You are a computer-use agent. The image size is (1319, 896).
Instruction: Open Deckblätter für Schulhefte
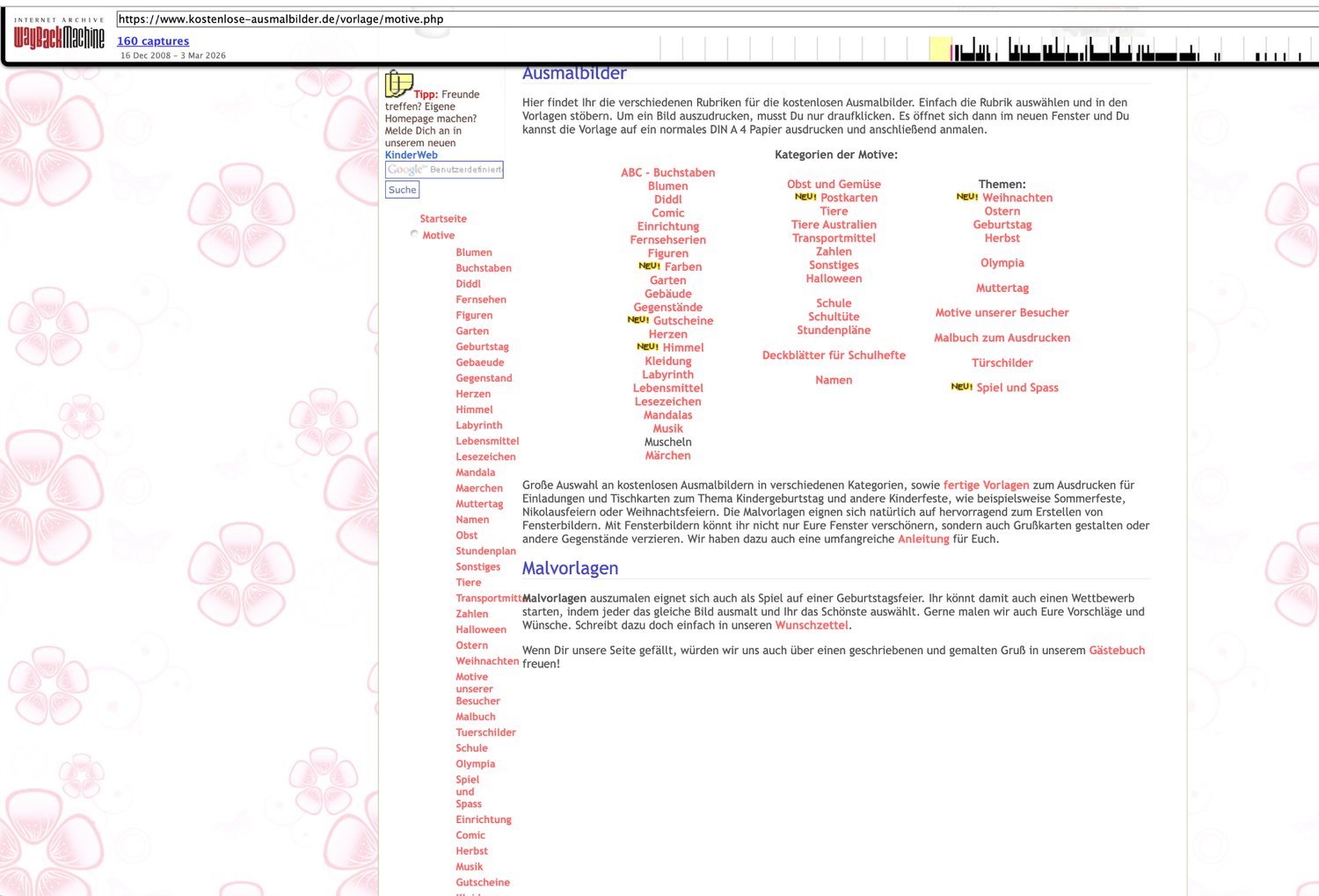tap(834, 355)
